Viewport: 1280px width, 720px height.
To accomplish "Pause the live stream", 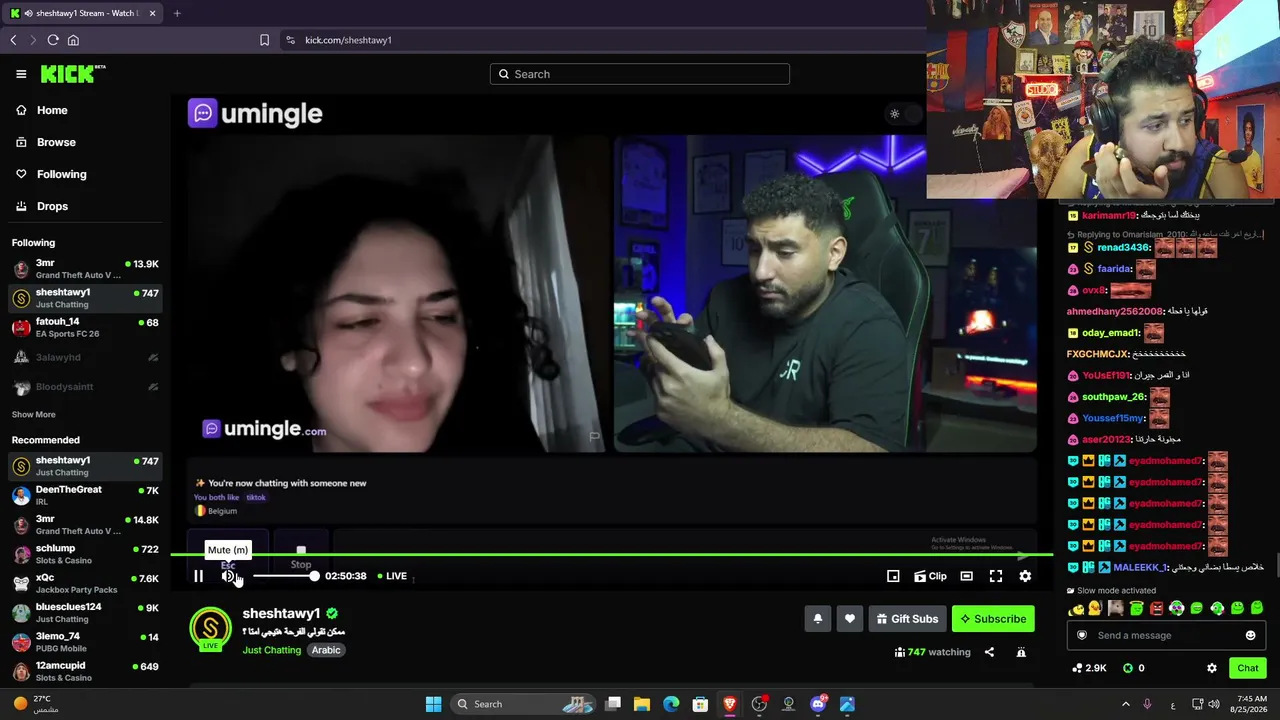I will click(198, 576).
